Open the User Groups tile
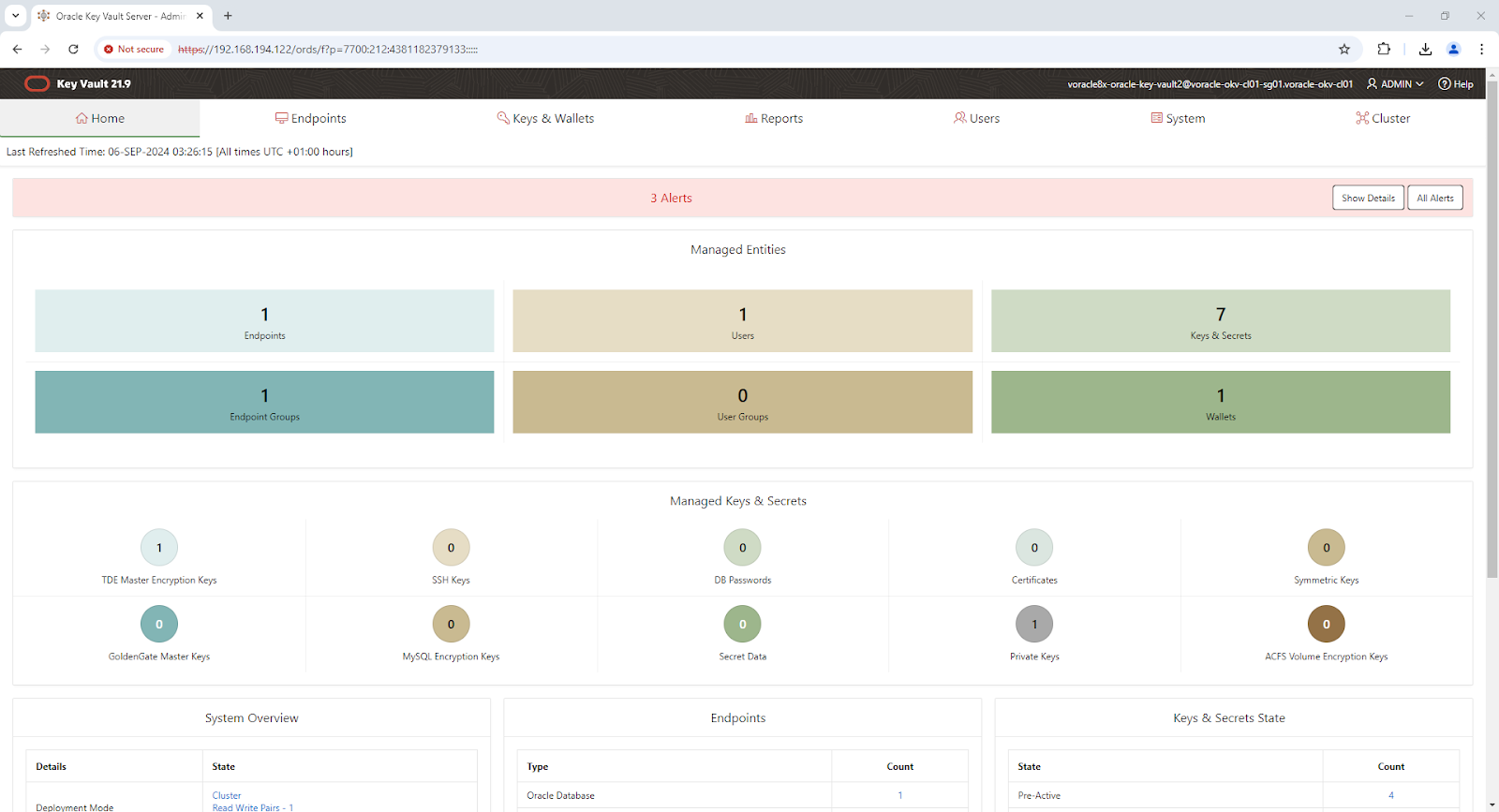The image size is (1499, 812). 742,402
